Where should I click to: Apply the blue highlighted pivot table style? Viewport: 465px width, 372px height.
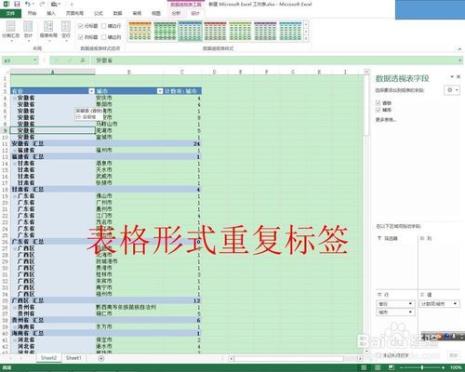tap(190, 31)
